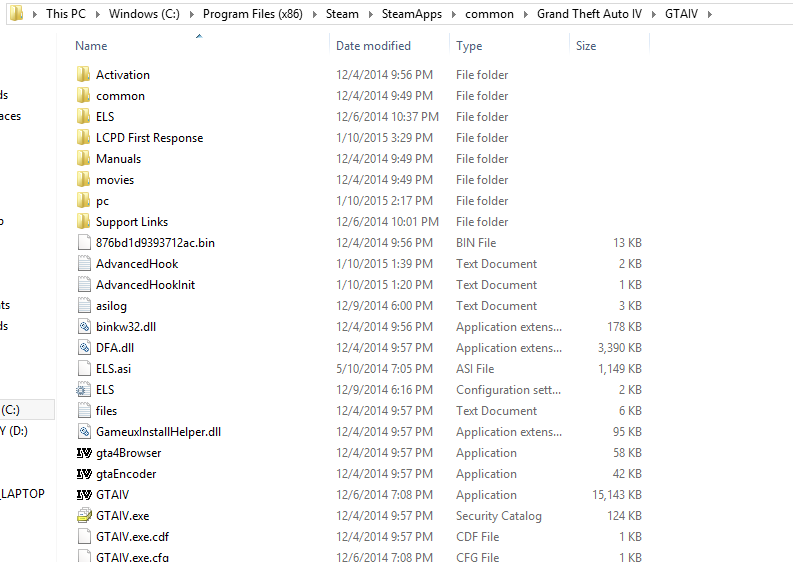Click the CDF File type cell
This screenshot has height=573, width=793.
coord(477,537)
